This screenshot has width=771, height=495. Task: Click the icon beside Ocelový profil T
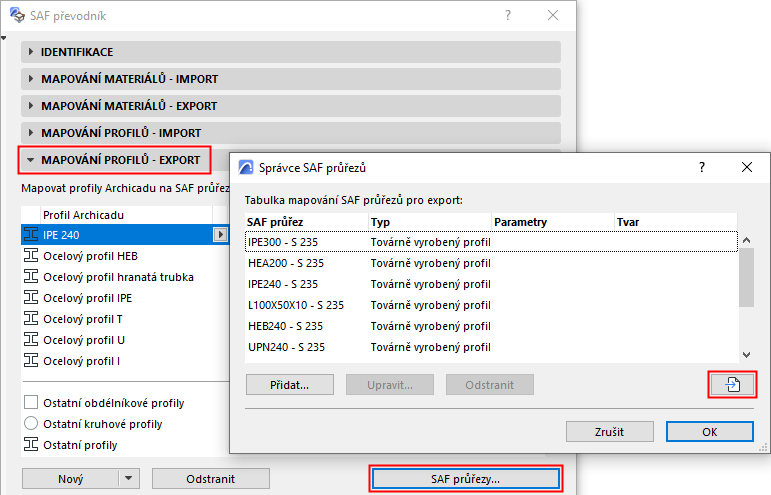[31, 319]
